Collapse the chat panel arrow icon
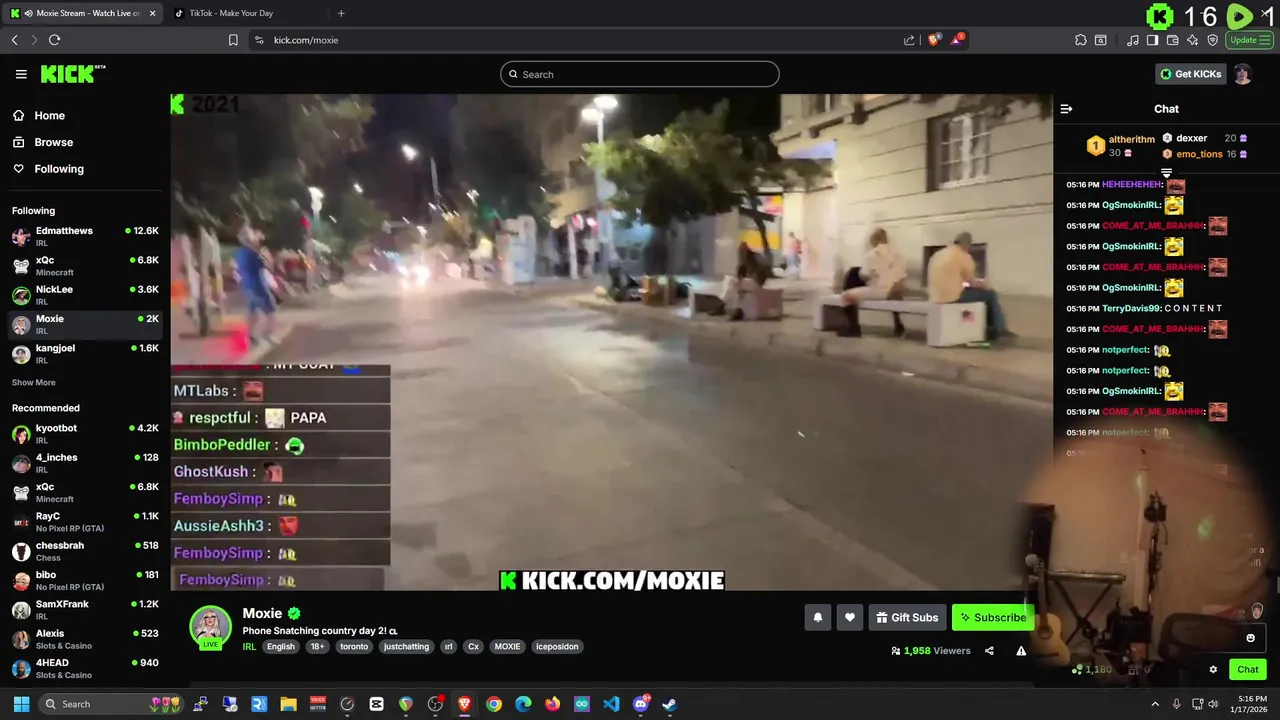 [x=1066, y=109]
